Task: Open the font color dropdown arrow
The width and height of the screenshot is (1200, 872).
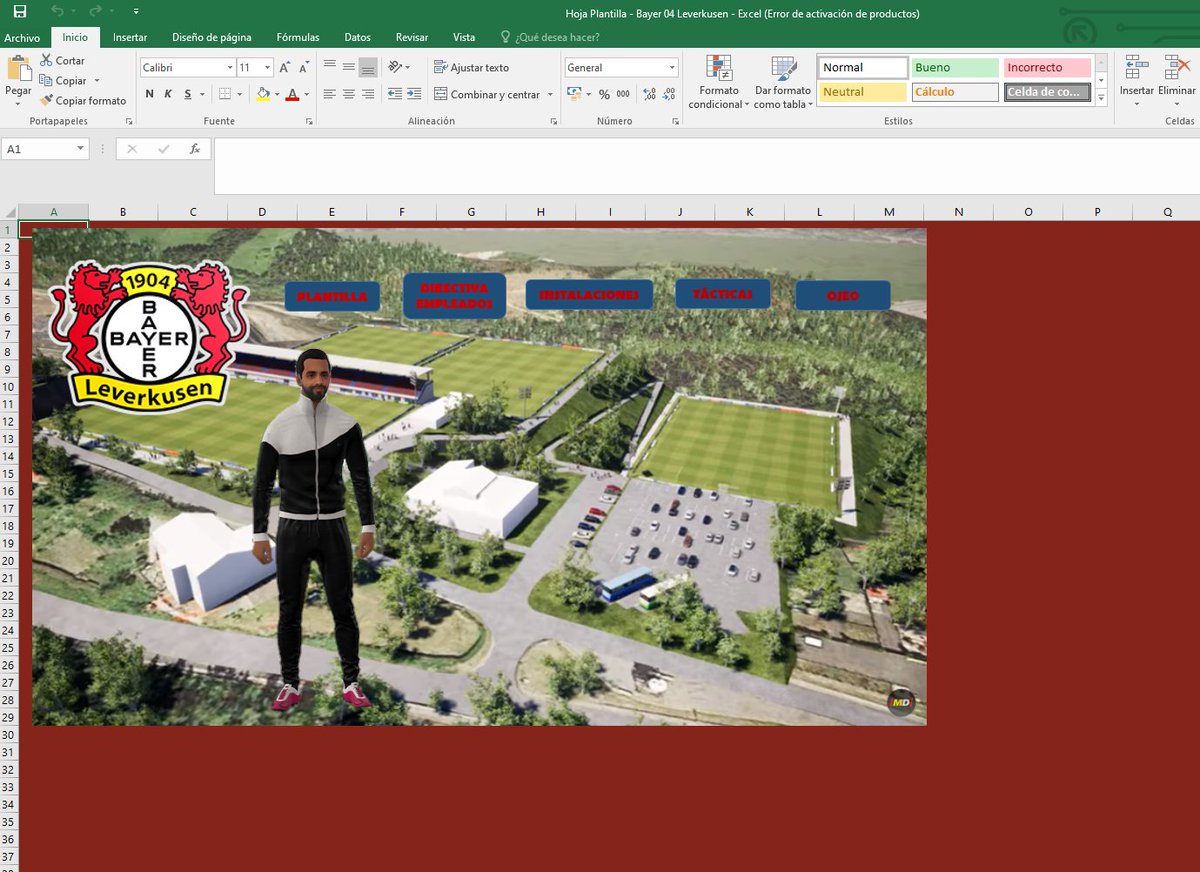Action: (305, 95)
